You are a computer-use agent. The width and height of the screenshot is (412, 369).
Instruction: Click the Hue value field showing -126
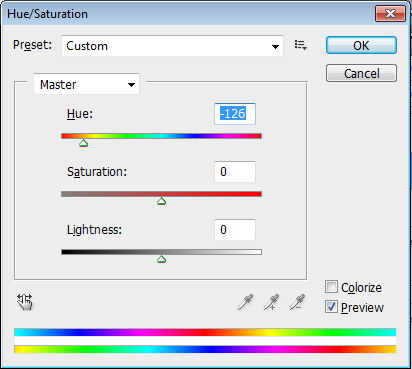click(x=235, y=114)
